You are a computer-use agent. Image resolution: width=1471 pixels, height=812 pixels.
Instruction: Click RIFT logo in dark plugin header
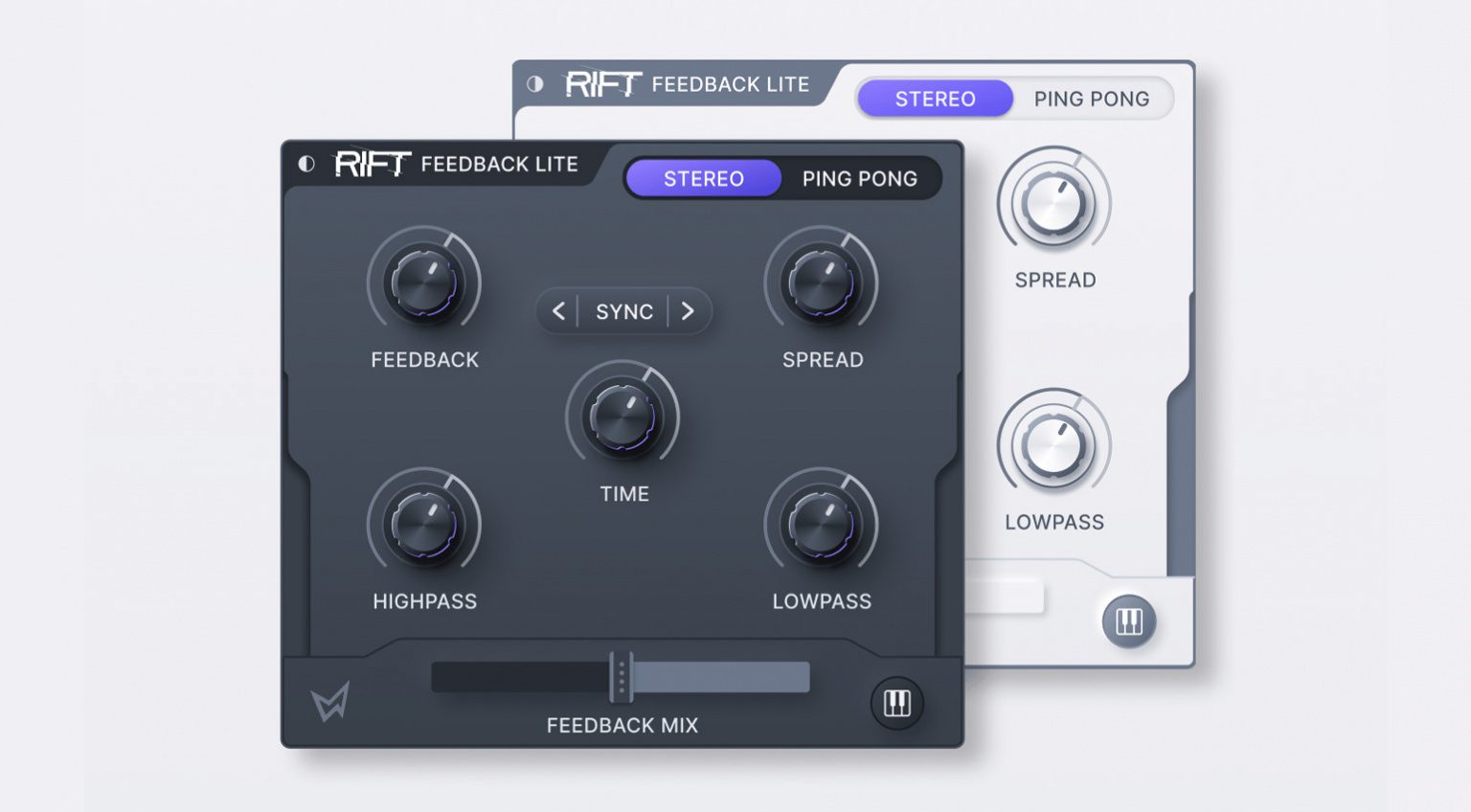coord(373,164)
